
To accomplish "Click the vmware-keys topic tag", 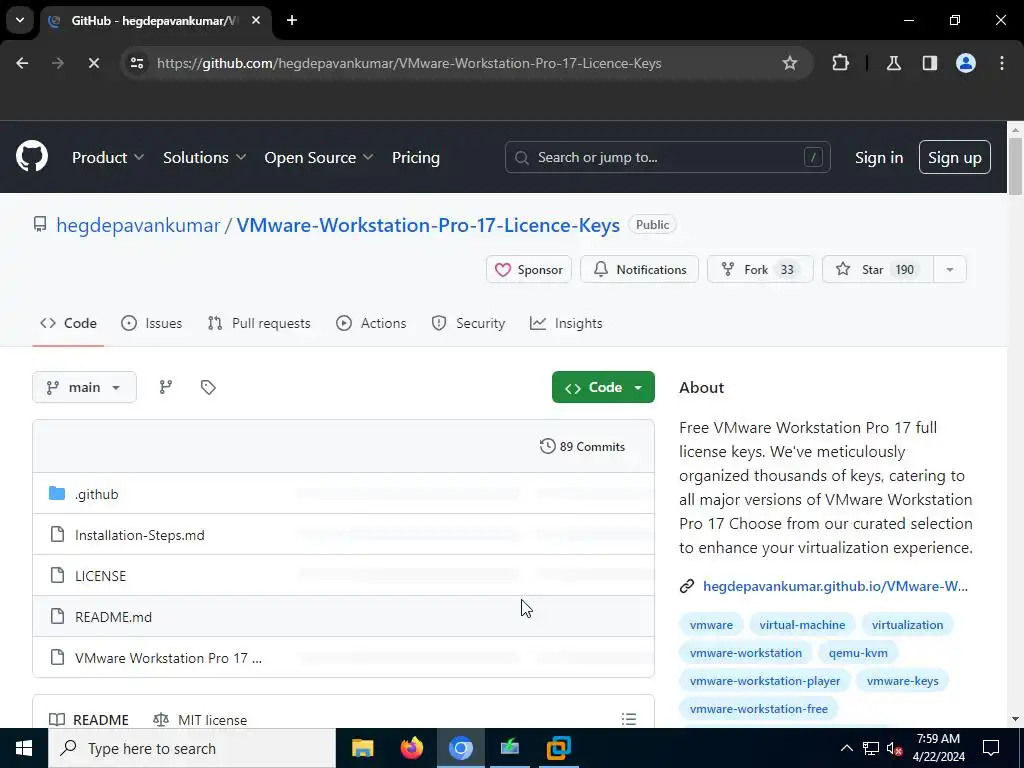I will pos(903,681).
